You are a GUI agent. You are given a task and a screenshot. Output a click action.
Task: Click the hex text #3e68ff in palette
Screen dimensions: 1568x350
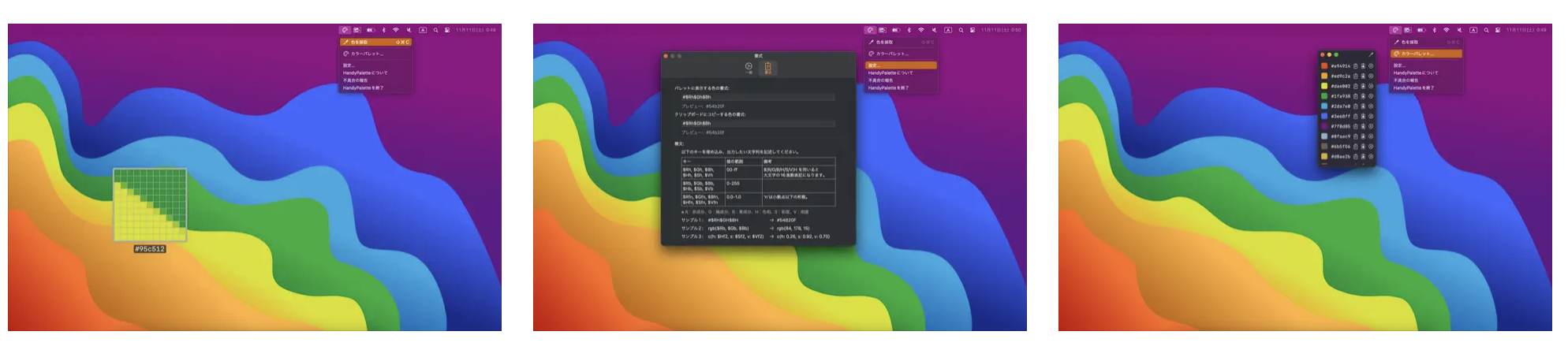coord(1341,117)
